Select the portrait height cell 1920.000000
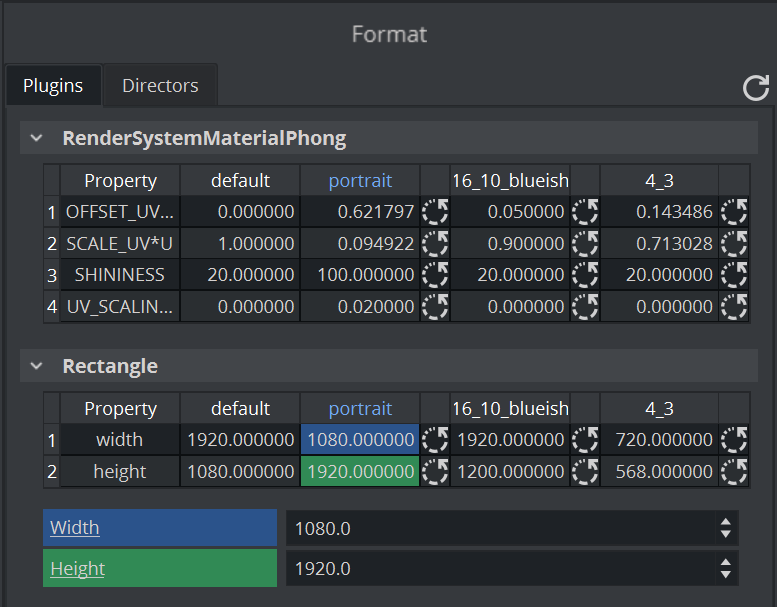Image resolution: width=777 pixels, height=607 pixels. click(360, 471)
